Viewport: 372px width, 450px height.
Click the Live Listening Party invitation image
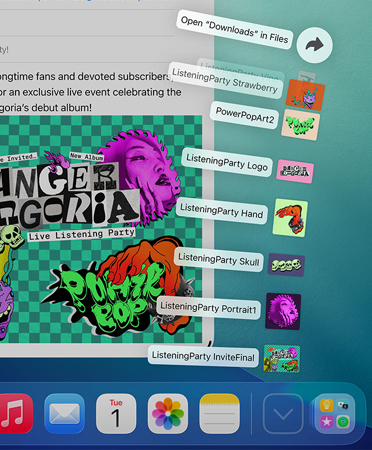[101, 229]
